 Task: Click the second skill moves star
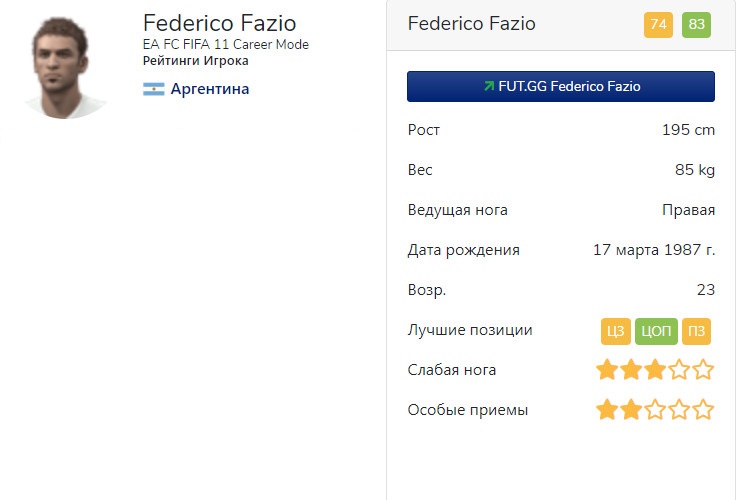(631, 410)
